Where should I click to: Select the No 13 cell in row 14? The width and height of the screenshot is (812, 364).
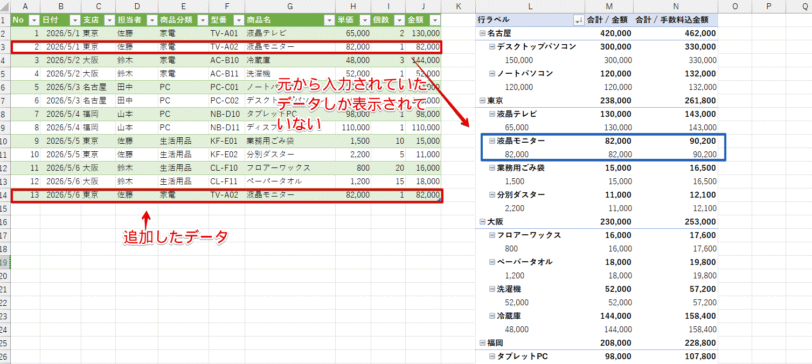point(25,195)
